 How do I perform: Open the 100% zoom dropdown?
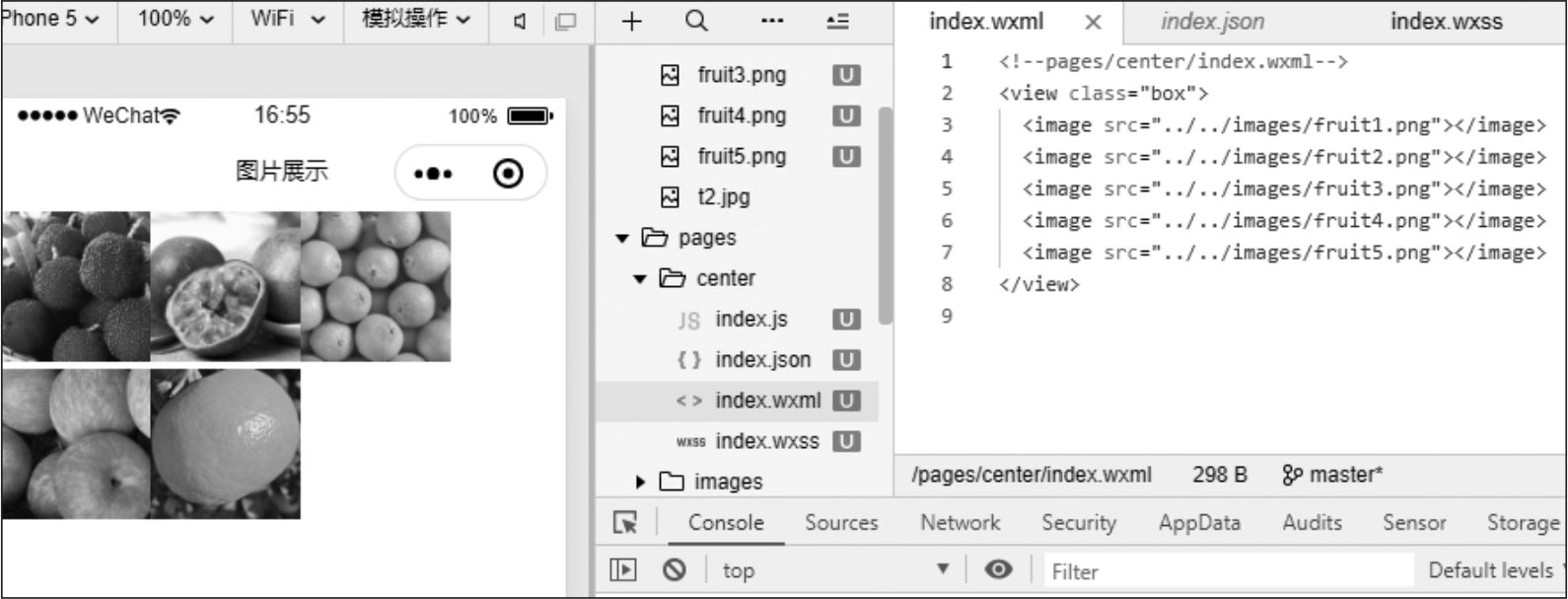point(176,19)
